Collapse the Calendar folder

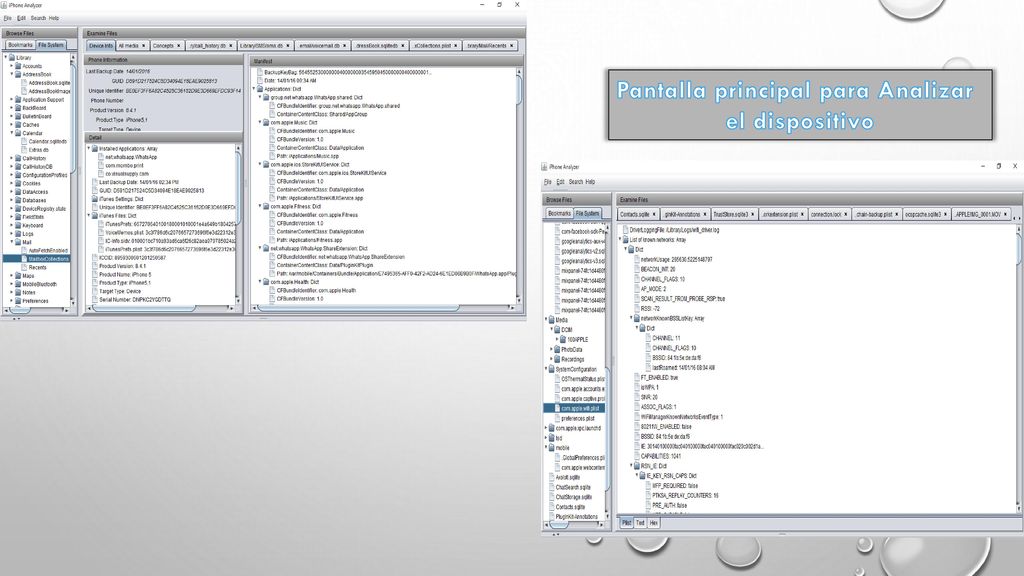(11, 133)
